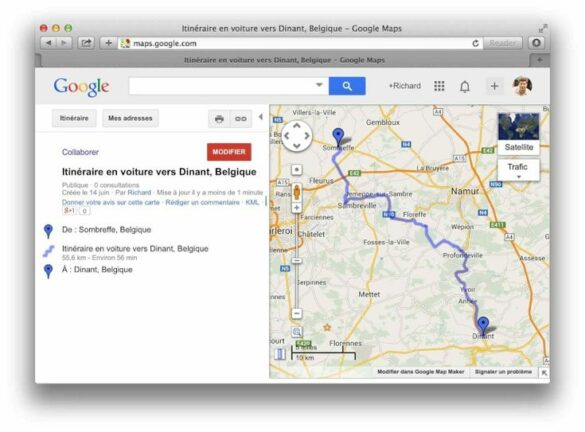585x432 pixels.
Task: Click the starred place on the map
Action: (x=327, y=327)
